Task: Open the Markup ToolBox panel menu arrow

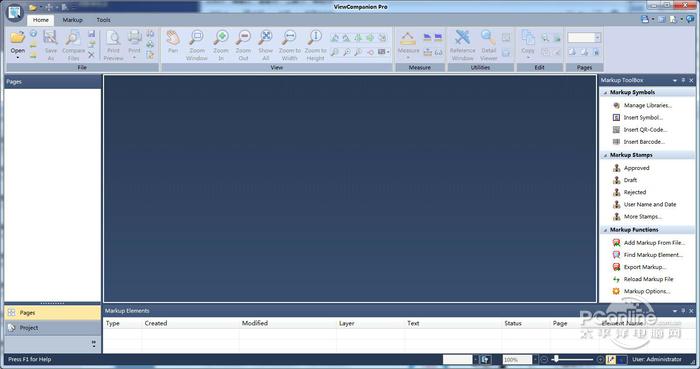Action: pyautogui.click(x=675, y=80)
